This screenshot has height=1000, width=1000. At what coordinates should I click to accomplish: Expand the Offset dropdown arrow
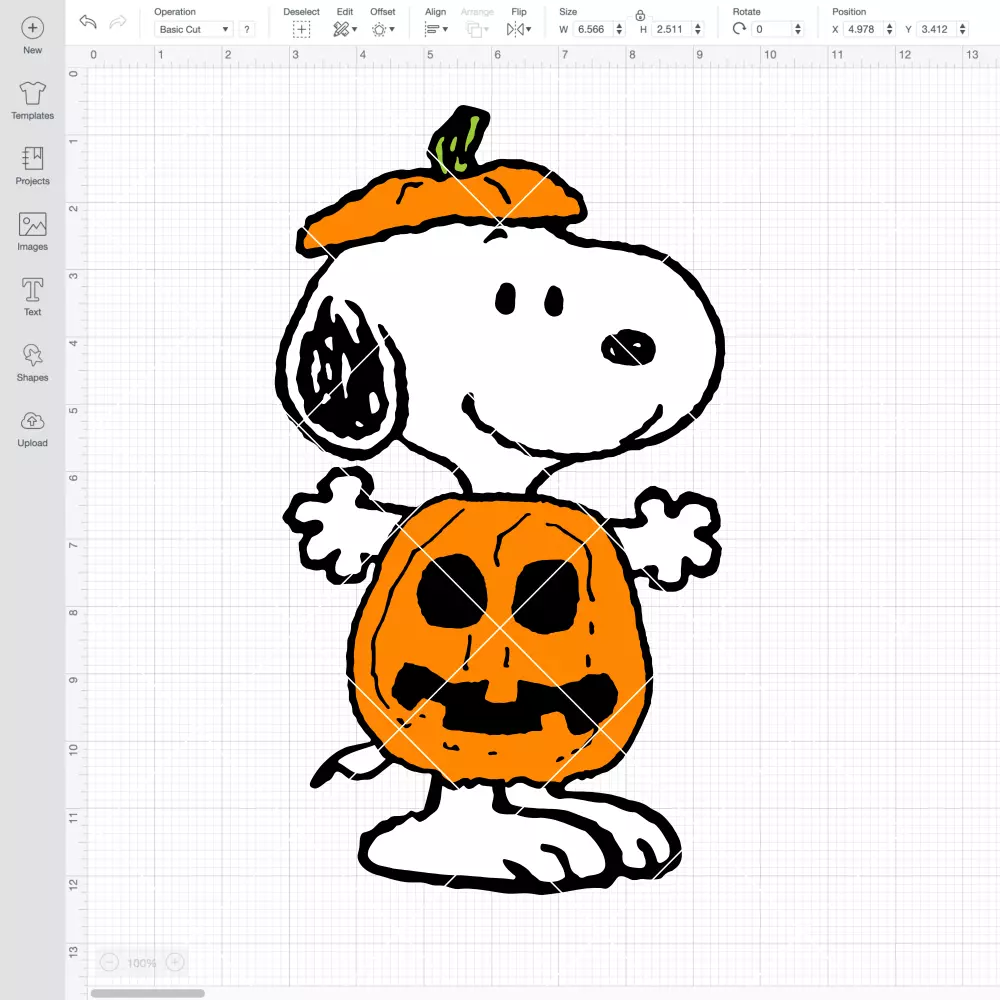(392, 29)
